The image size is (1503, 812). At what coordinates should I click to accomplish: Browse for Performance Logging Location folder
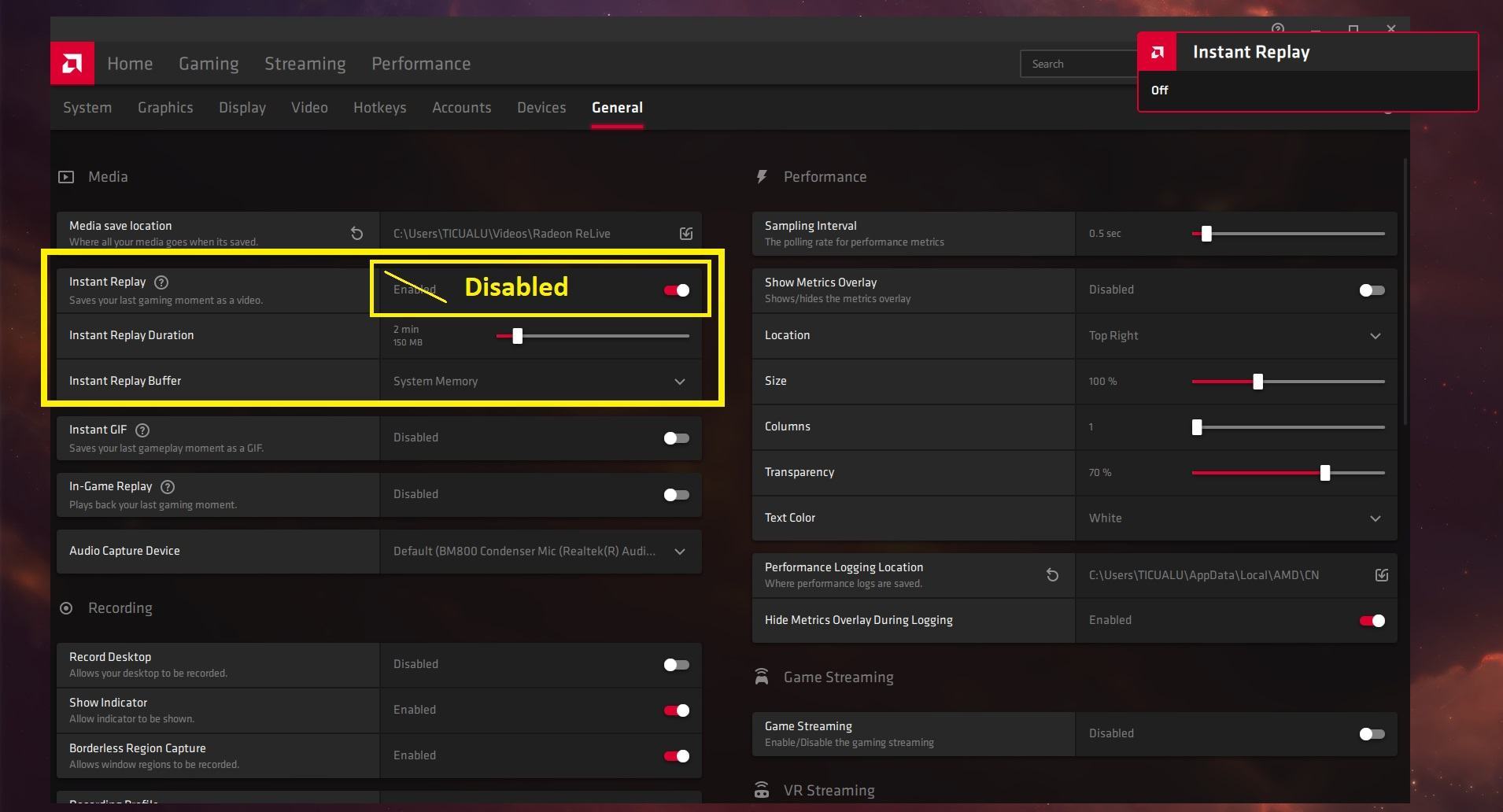tap(1382, 575)
